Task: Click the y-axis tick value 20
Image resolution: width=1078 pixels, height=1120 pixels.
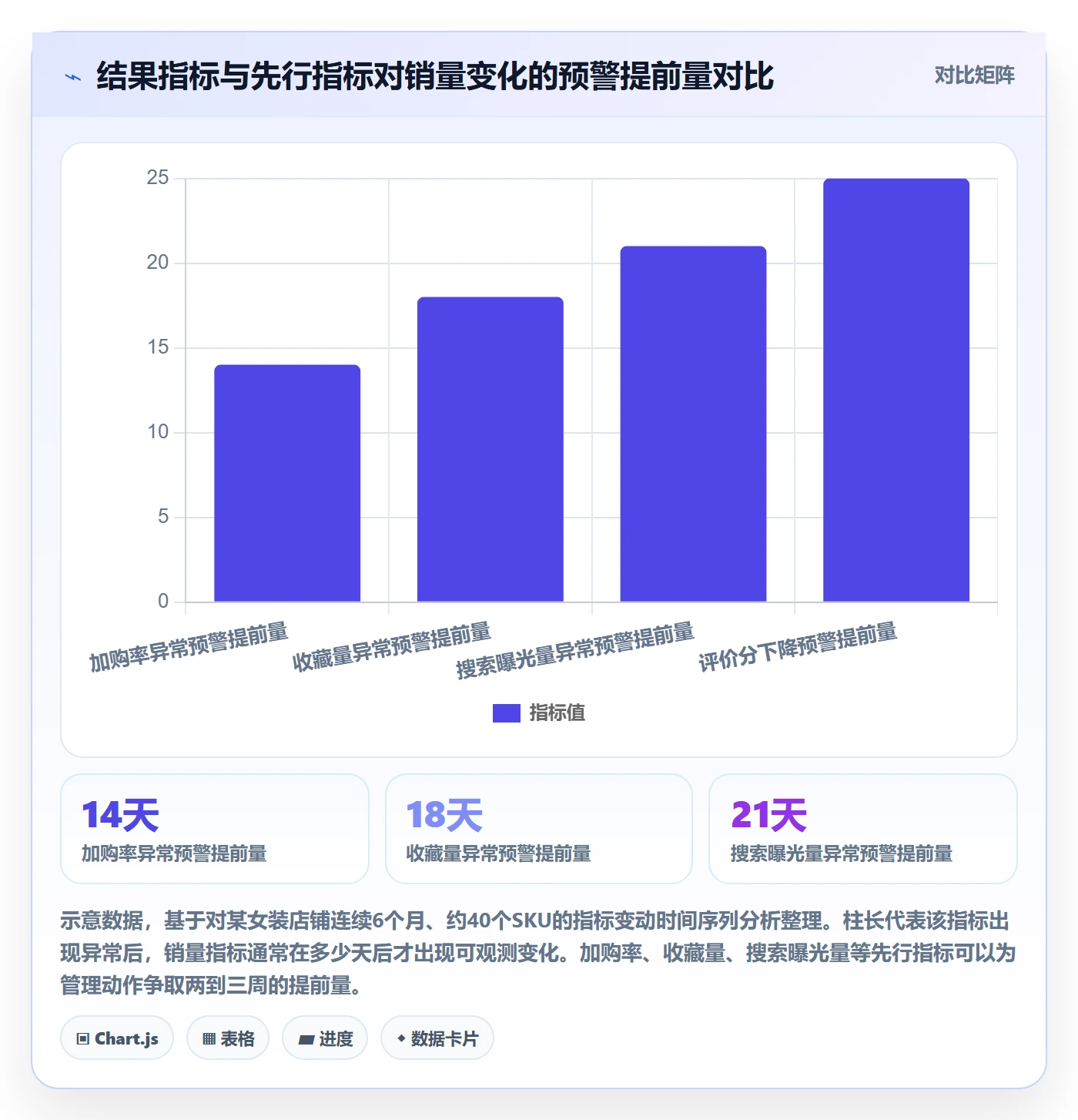Action: pyautogui.click(x=158, y=263)
